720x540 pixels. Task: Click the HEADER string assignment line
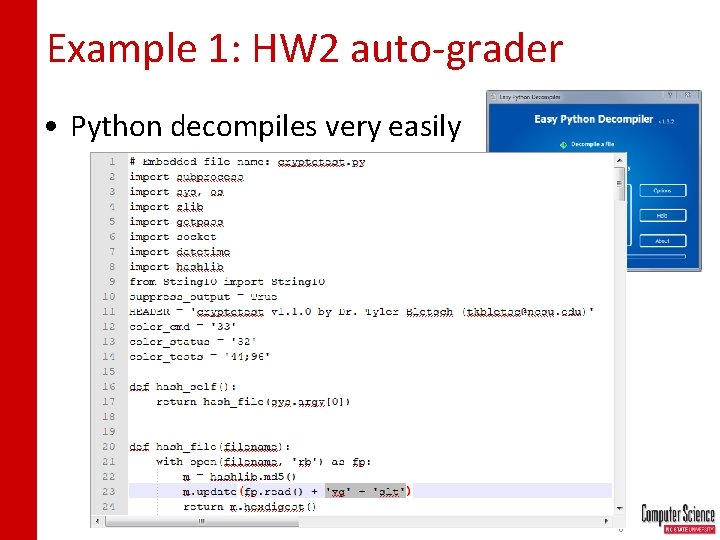pyautogui.click(x=361, y=312)
